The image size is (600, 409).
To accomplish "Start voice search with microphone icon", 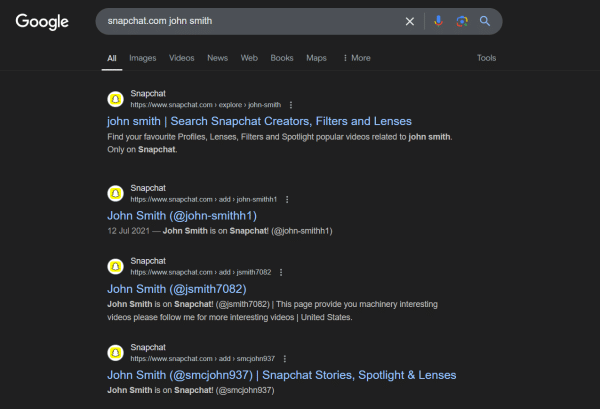I will (x=439, y=21).
